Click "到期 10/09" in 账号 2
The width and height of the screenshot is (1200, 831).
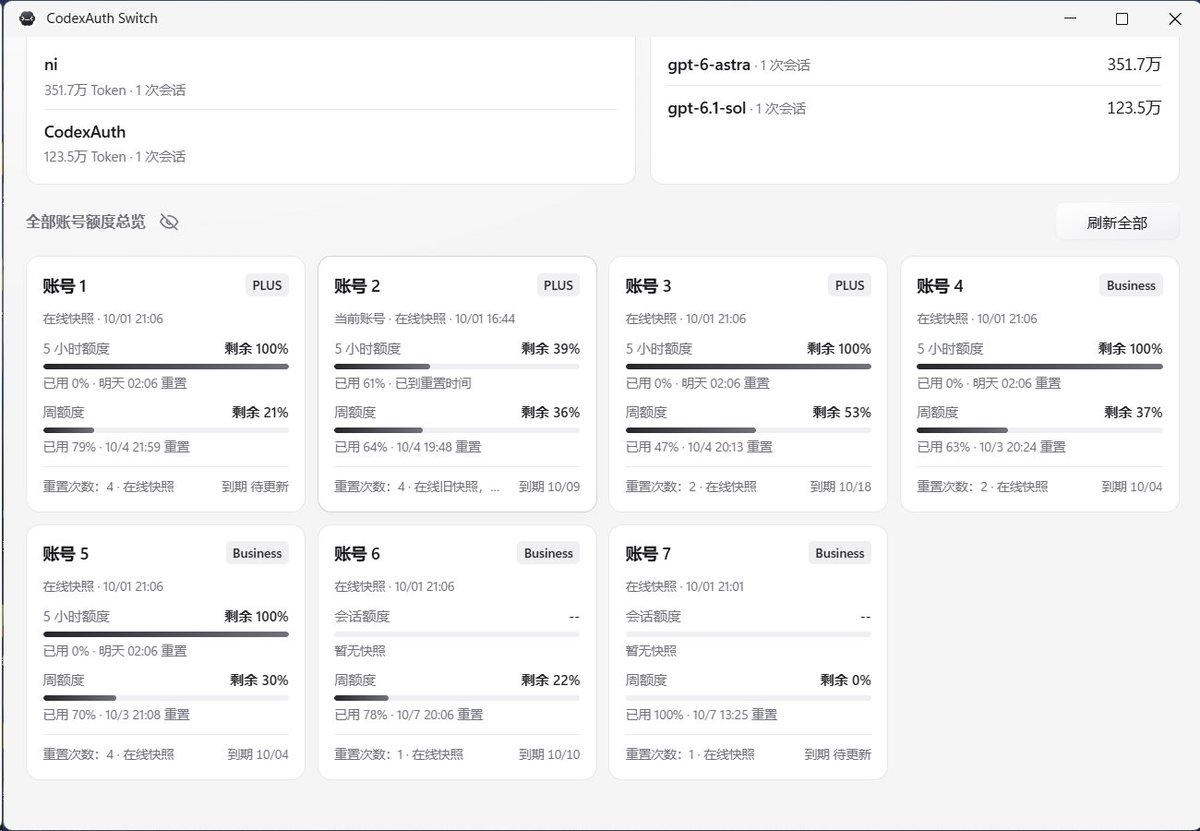(549, 487)
